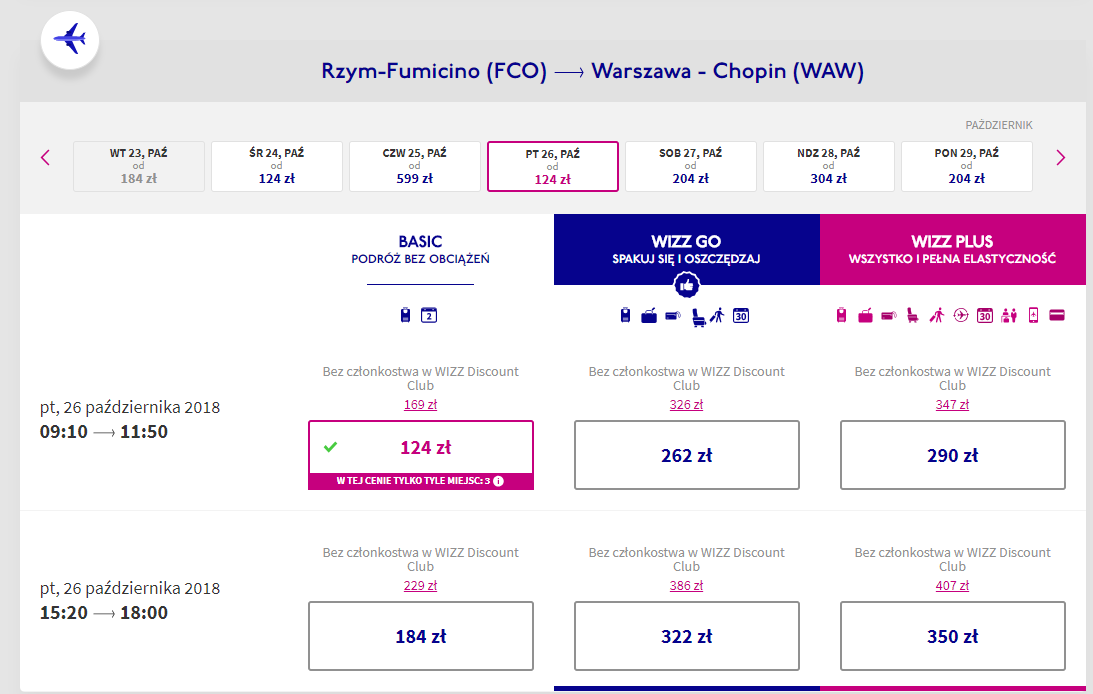Click WIZZ PLUS checked baggage icon
1093x694 pixels.
tap(889, 316)
